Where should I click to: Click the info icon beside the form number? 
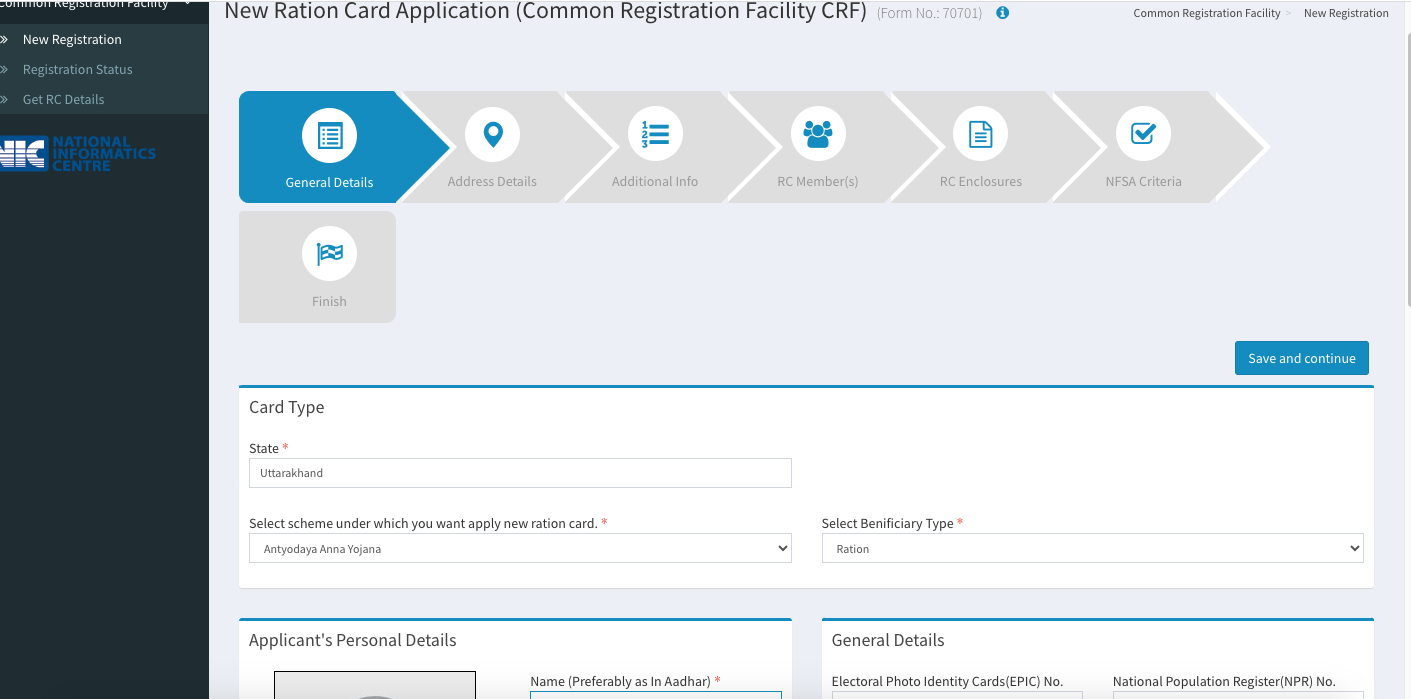pos(1002,13)
